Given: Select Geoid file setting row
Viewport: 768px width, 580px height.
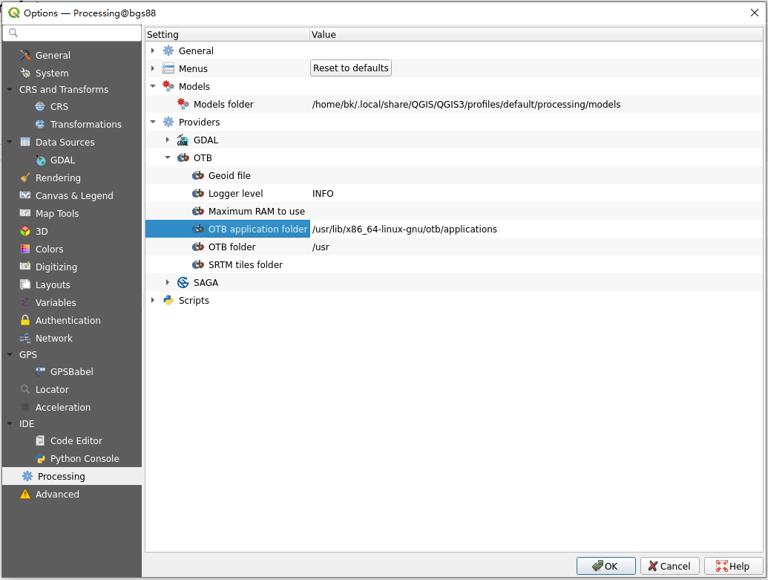Looking at the screenshot, I should click(454, 175).
